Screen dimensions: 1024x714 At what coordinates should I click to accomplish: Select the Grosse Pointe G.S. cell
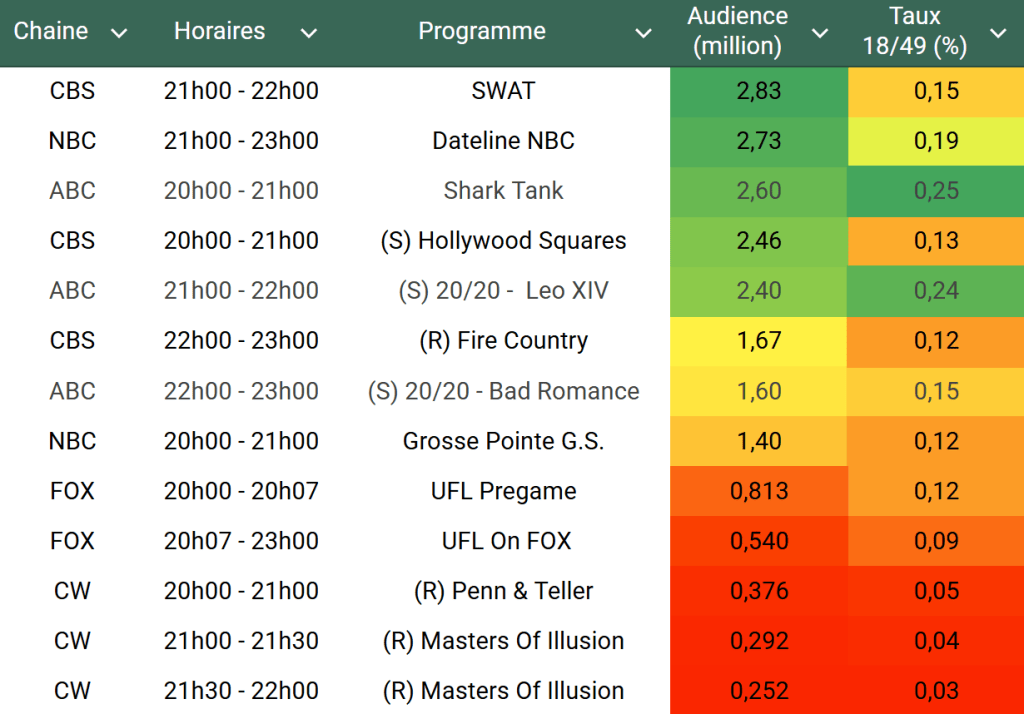pyautogui.click(x=503, y=441)
